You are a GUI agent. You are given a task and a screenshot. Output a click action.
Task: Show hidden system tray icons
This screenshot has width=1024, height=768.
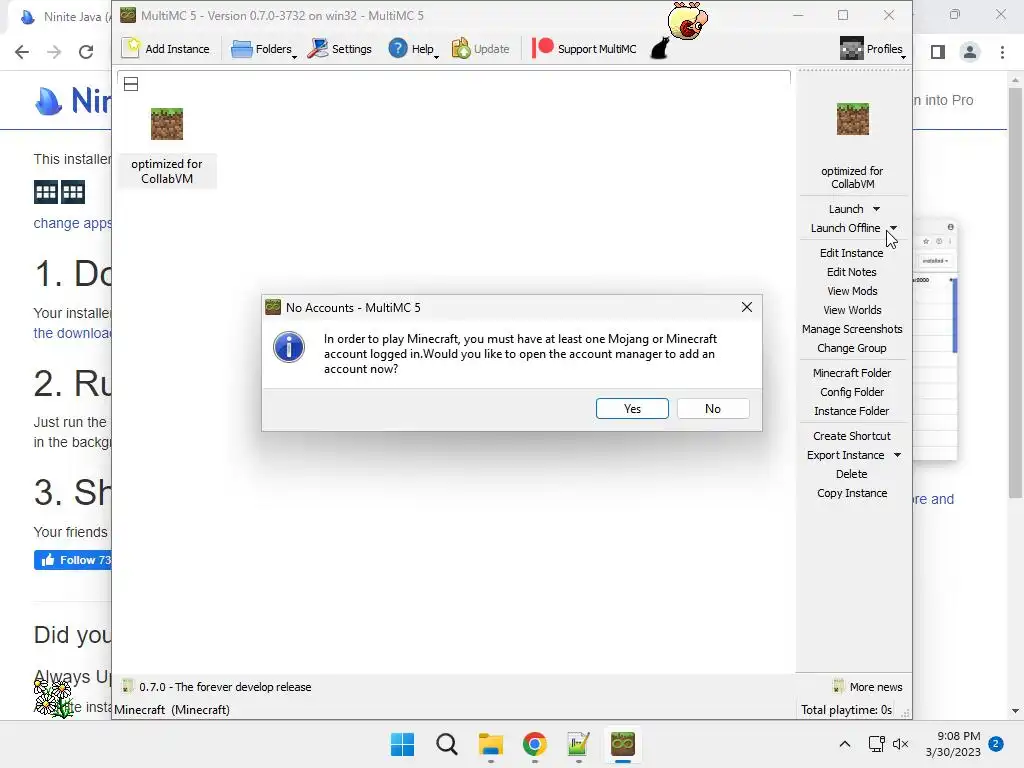coord(844,744)
